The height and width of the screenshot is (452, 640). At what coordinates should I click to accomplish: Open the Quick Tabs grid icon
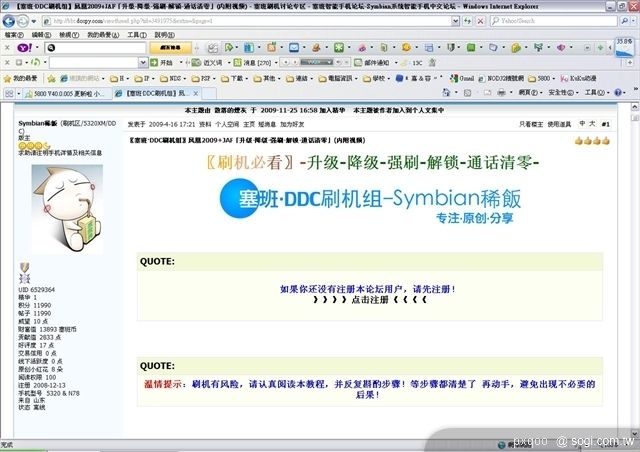coord(9,94)
